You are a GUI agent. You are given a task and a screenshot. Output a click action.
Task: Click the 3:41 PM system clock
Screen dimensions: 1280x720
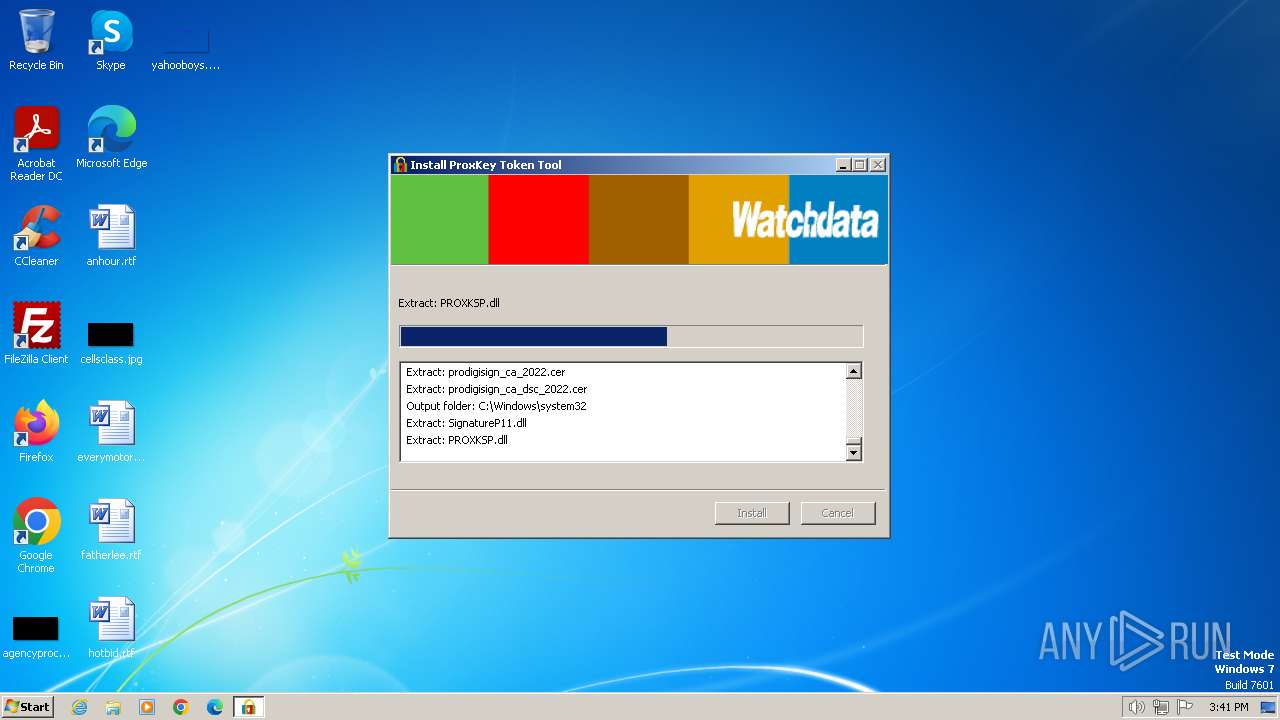coord(1228,707)
